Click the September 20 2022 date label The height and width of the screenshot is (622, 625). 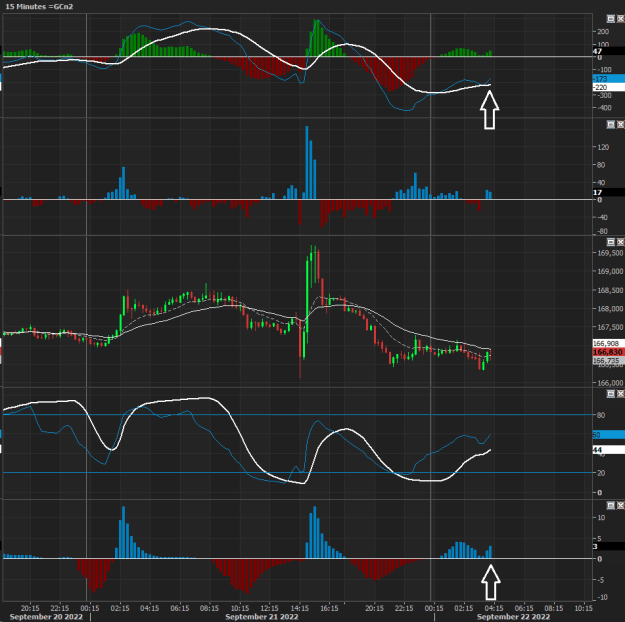pyautogui.click(x=46, y=617)
